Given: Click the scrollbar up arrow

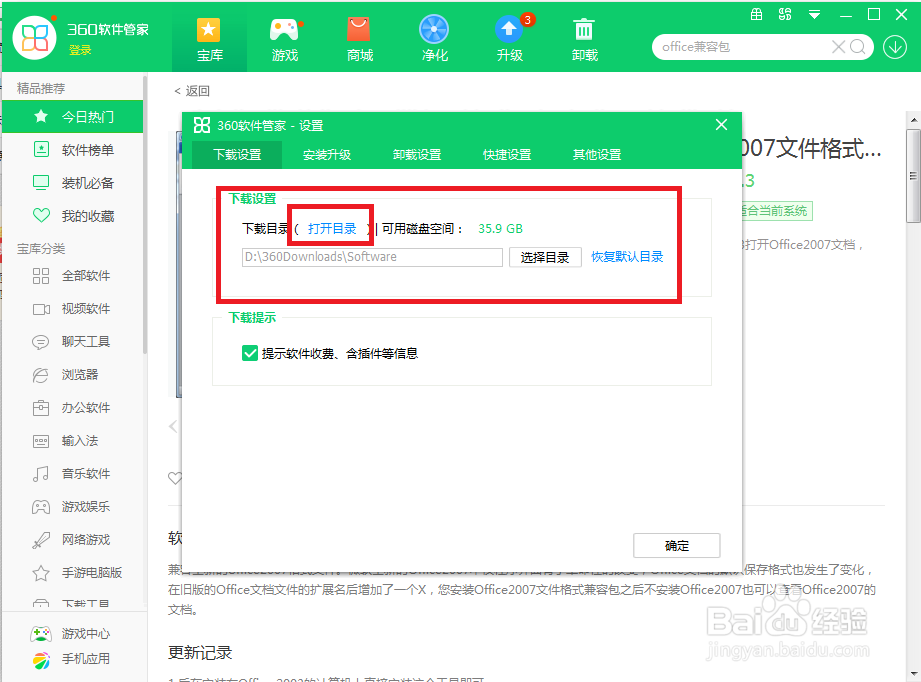Looking at the screenshot, I should coord(914,120).
